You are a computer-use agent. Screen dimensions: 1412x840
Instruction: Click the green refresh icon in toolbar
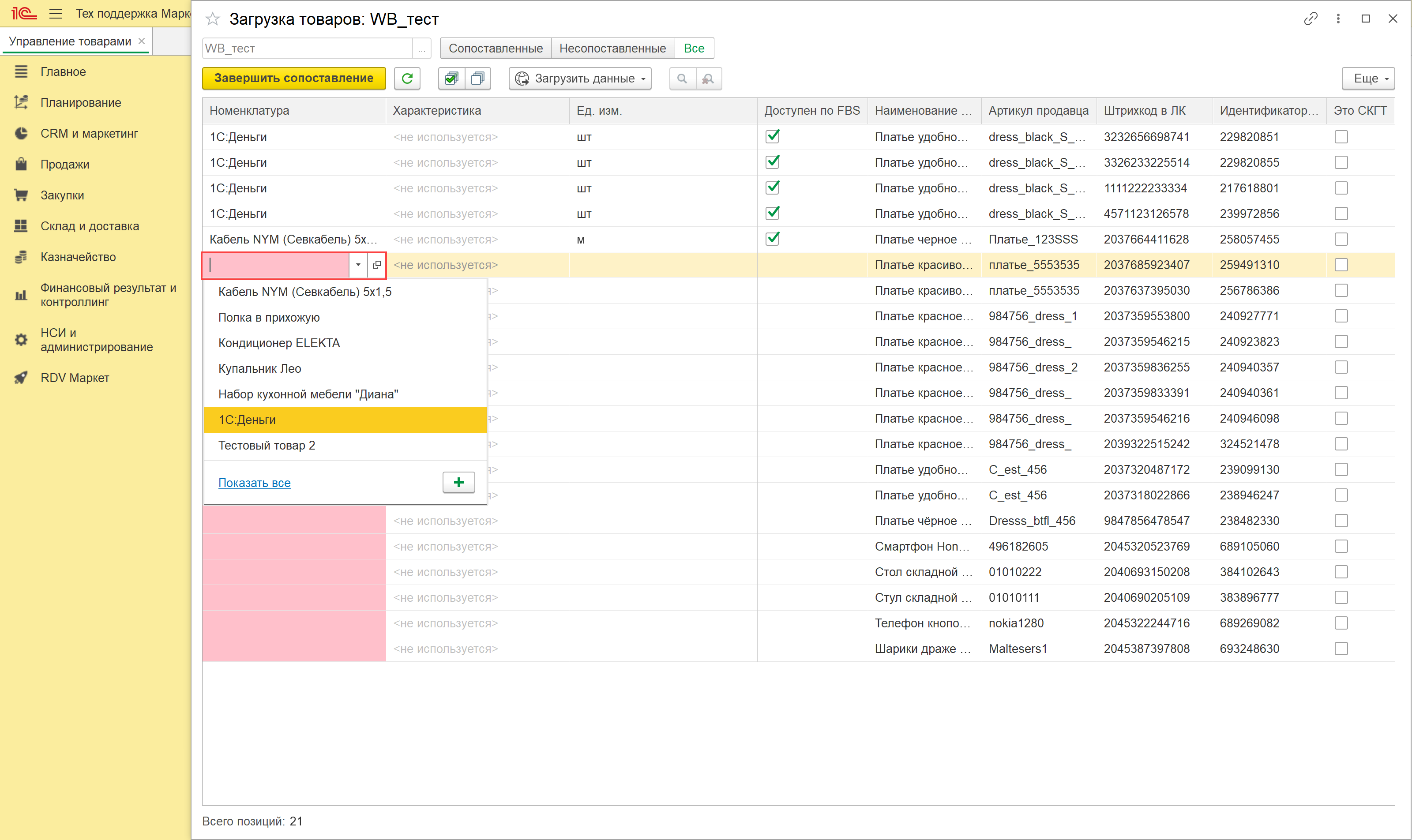click(407, 79)
